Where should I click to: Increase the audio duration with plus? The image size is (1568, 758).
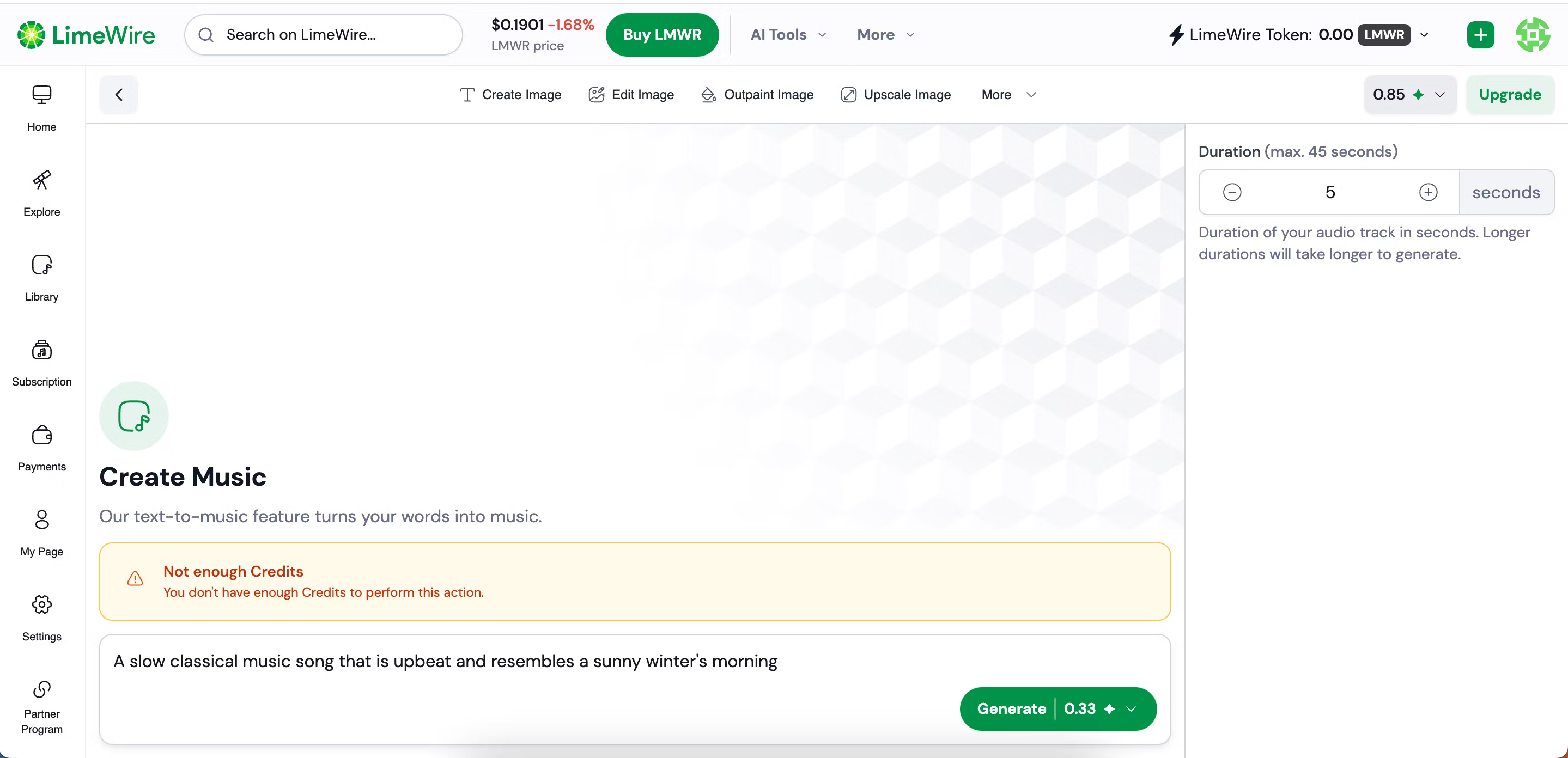pos(1429,192)
